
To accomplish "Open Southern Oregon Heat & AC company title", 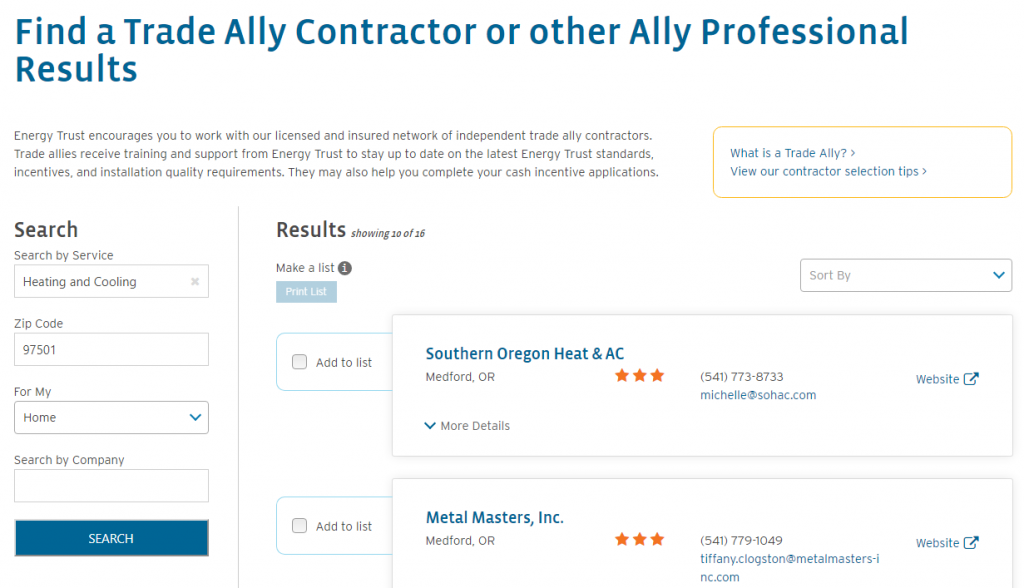I will (524, 354).
